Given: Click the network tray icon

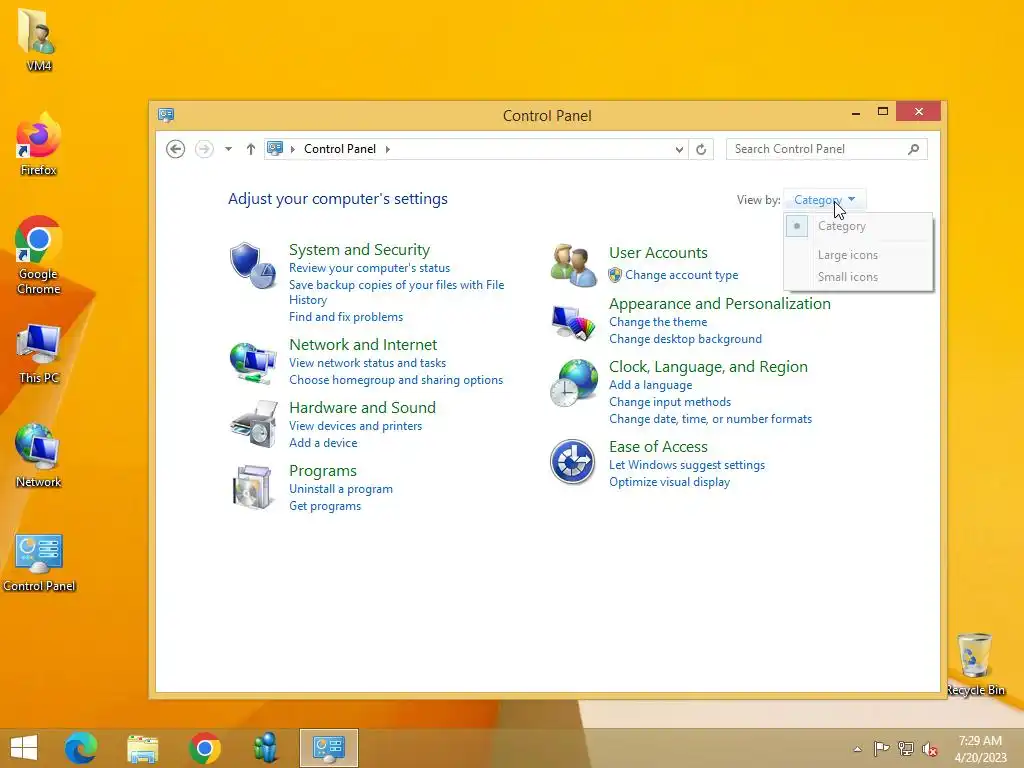Looking at the screenshot, I should [x=906, y=748].
